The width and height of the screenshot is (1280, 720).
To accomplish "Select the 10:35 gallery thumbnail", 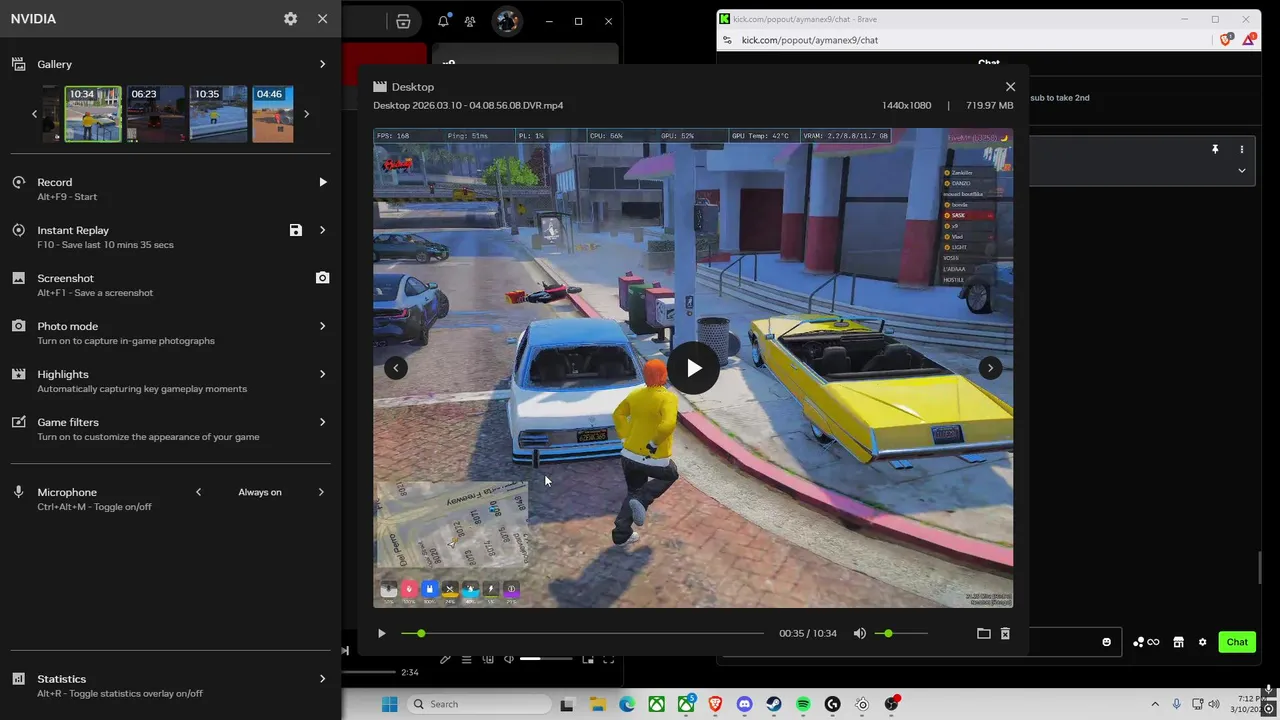I will pos(218,114).
